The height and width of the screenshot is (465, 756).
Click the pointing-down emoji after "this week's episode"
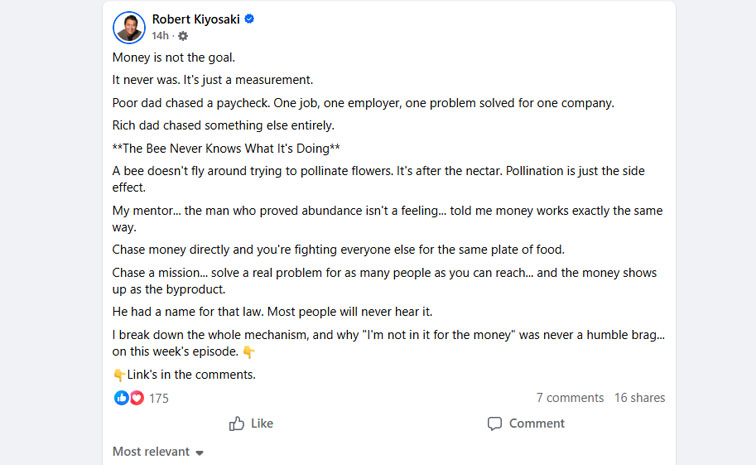click(249, 352)
